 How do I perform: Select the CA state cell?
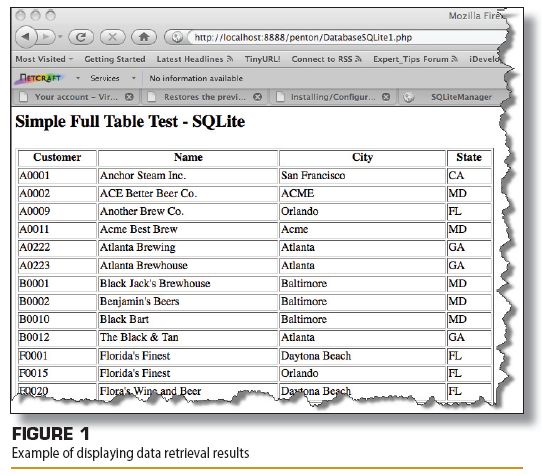coord(469,176)
